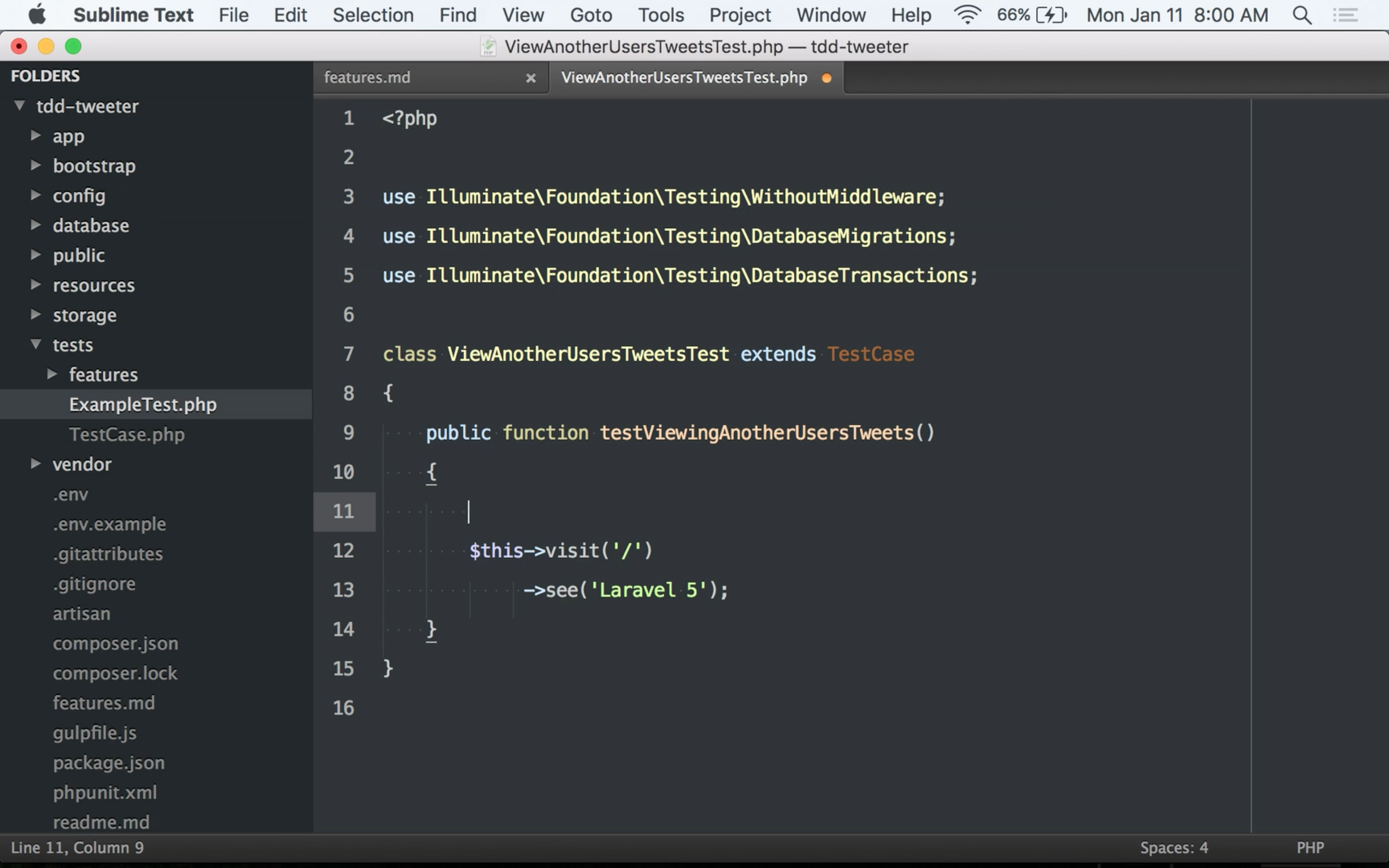Change indentation via Spaces: 4
This screenshot has width=1389, height=868.
1174,847
